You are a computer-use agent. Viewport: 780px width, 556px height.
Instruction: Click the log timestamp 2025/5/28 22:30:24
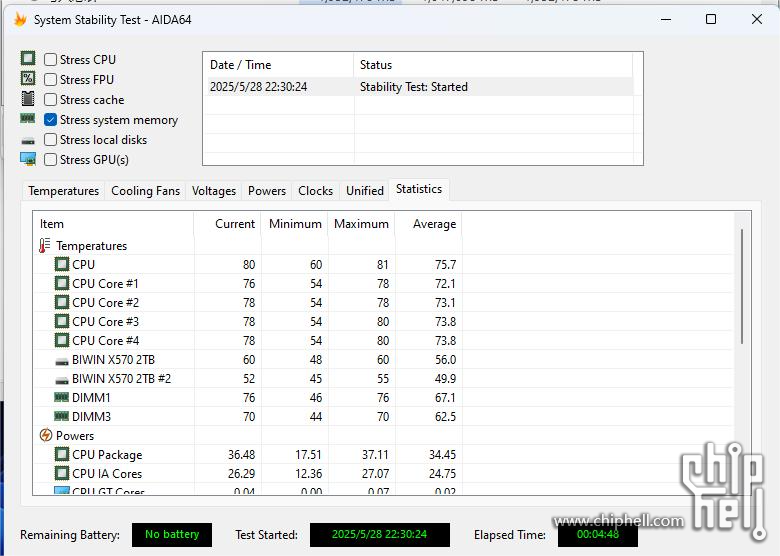pos(259,87)
